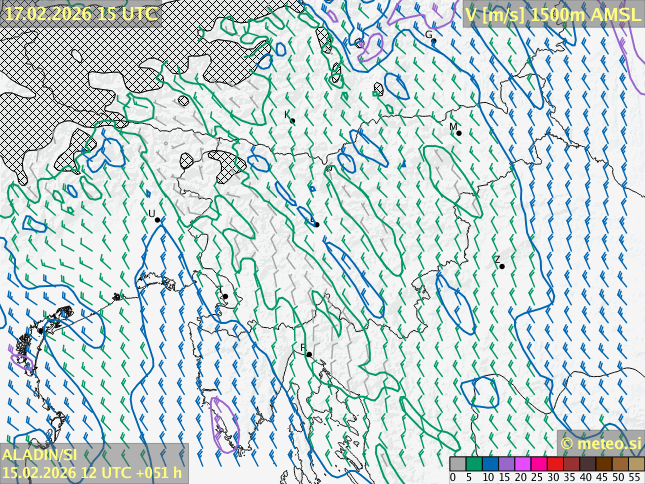645x484 pixels.
Task: Click the 17.02.2026 15 UTC timestamp
Action: (x=80, y=14)
